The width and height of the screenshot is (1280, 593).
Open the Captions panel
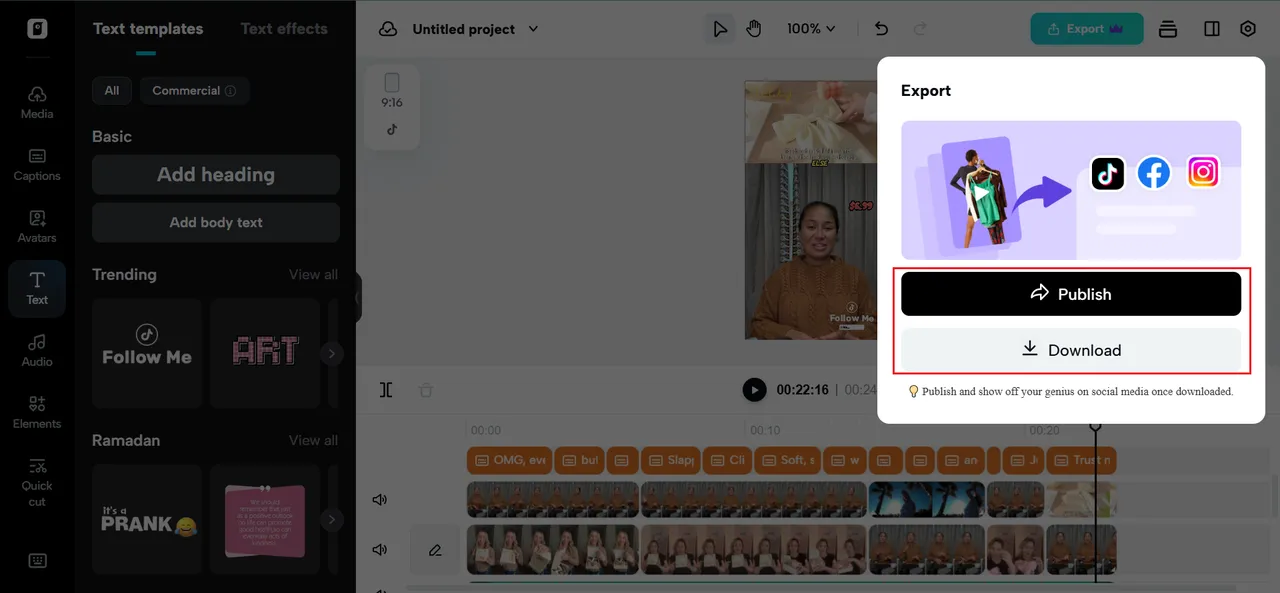37,164
